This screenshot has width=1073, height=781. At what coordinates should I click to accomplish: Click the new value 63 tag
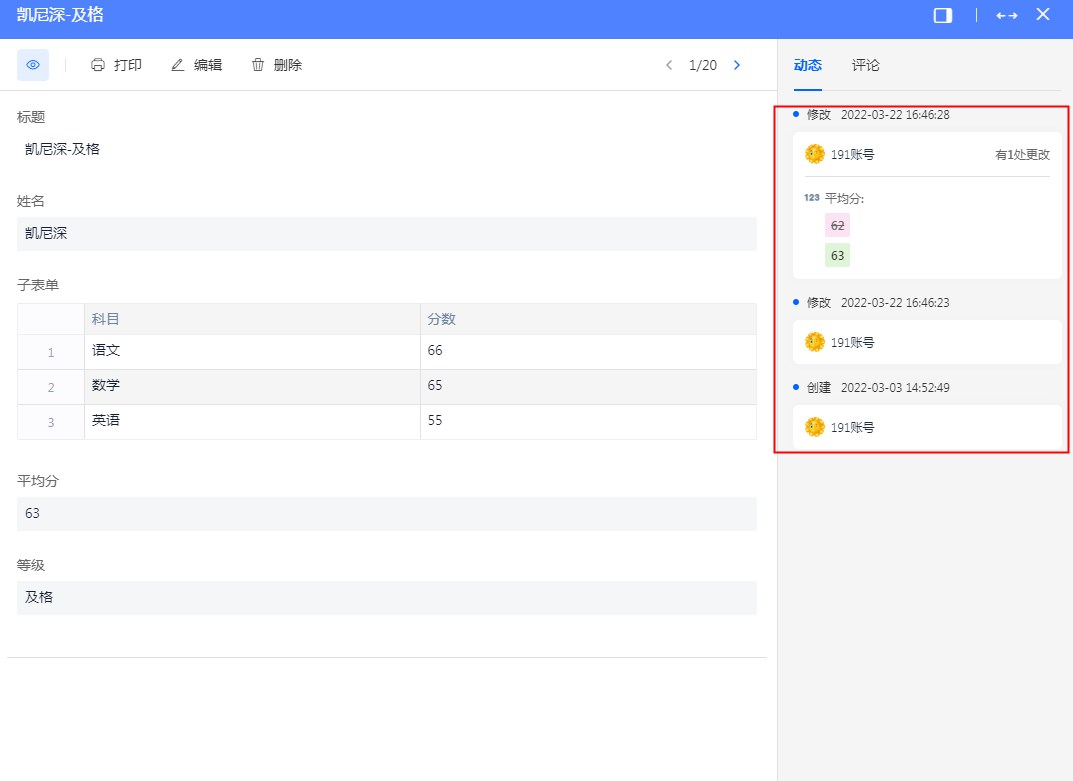coord(837,256)
